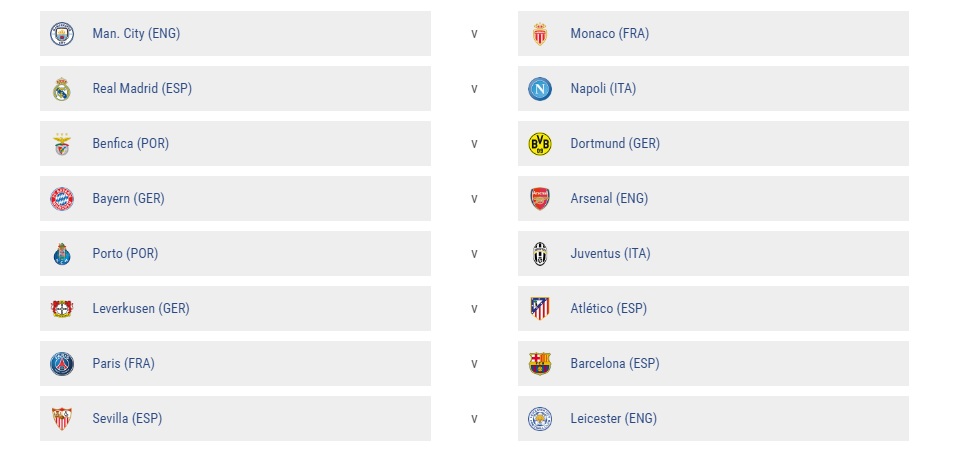Open the Real Madrid (ESP) team link
The height and width of the screenshot is (462, 976).
click(x=142, y=89)
